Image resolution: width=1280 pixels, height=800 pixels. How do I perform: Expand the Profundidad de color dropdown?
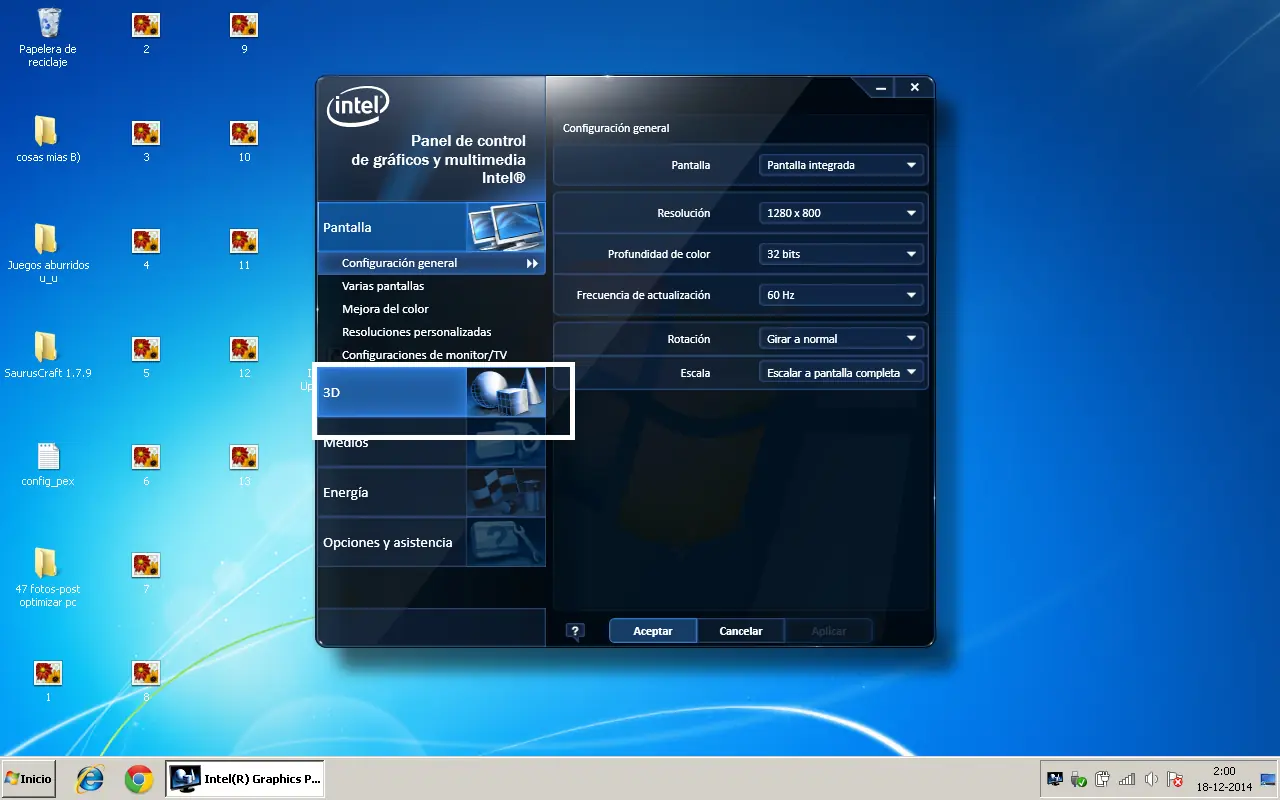(x=841, y=254)
